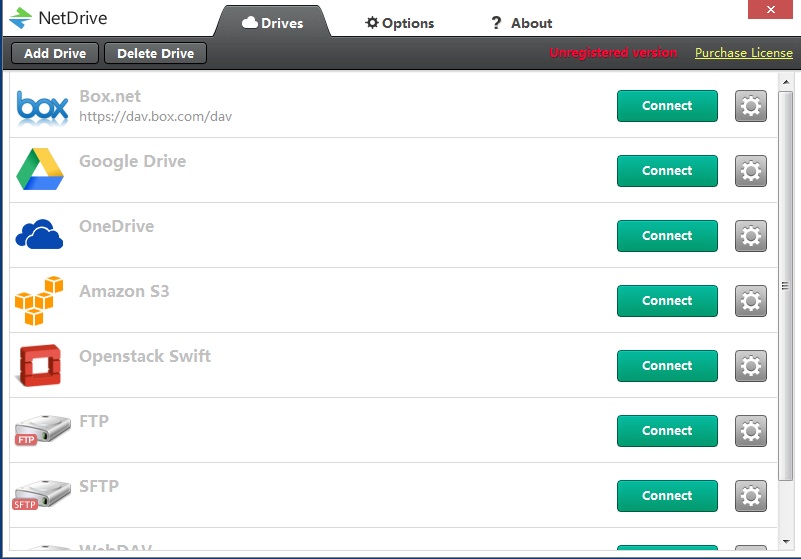Screen dimensions: 801x559
Task: Select the https://dav.box.com/dav URL text
Action: (x=155, y=117)
